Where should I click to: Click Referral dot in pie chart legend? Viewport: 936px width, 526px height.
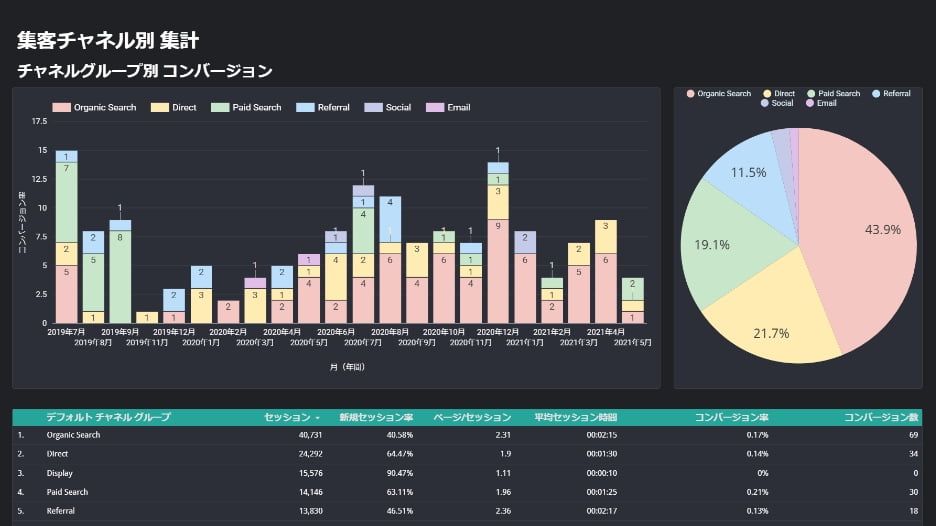[x=876, y=94]
